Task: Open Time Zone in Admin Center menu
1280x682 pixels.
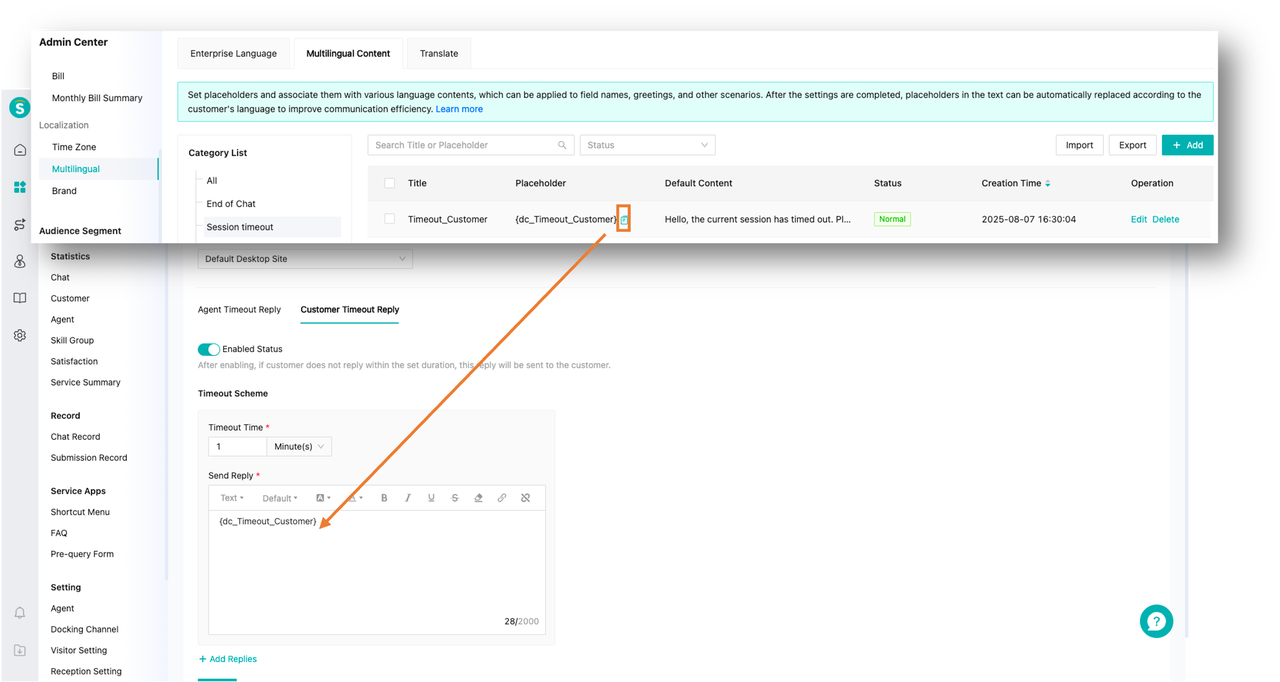Action: pyautogui.click(x=74, y=147)
